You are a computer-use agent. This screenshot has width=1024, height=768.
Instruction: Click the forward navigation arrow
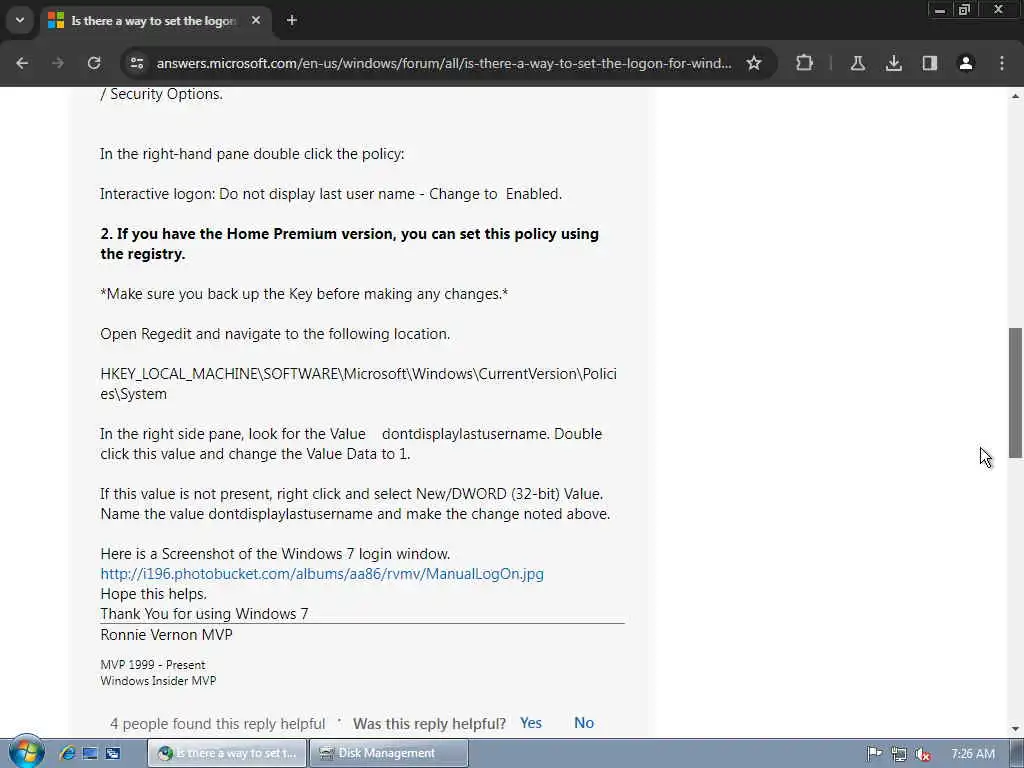click(58, 63)
